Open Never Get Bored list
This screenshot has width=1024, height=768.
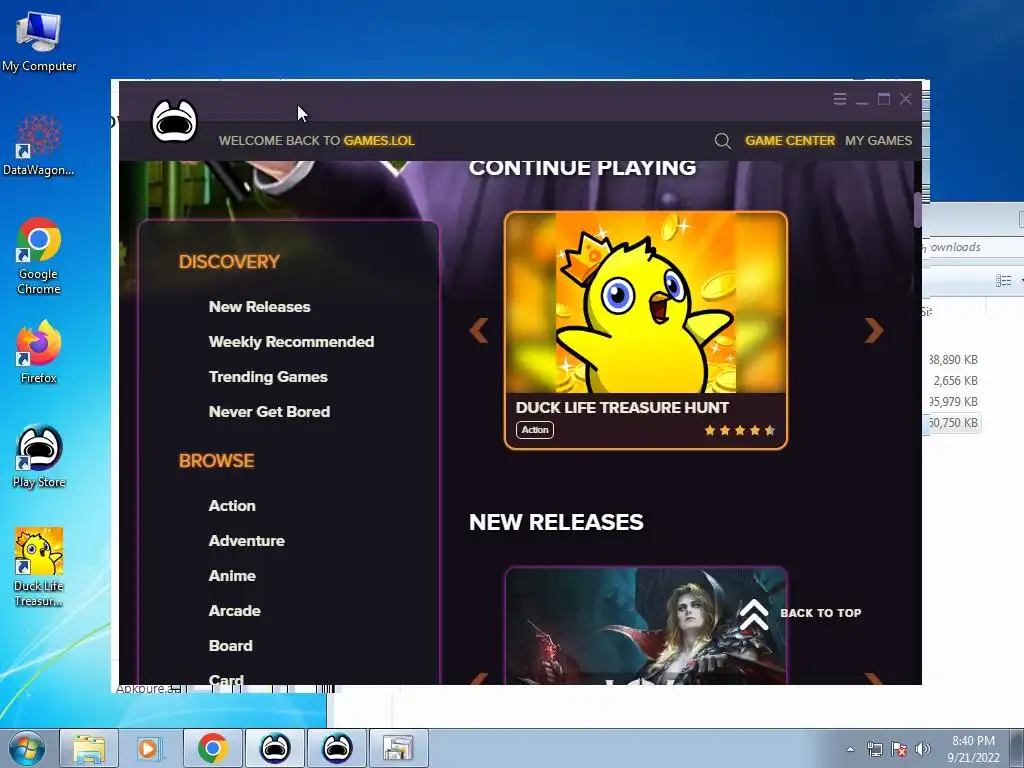(269, 412)
